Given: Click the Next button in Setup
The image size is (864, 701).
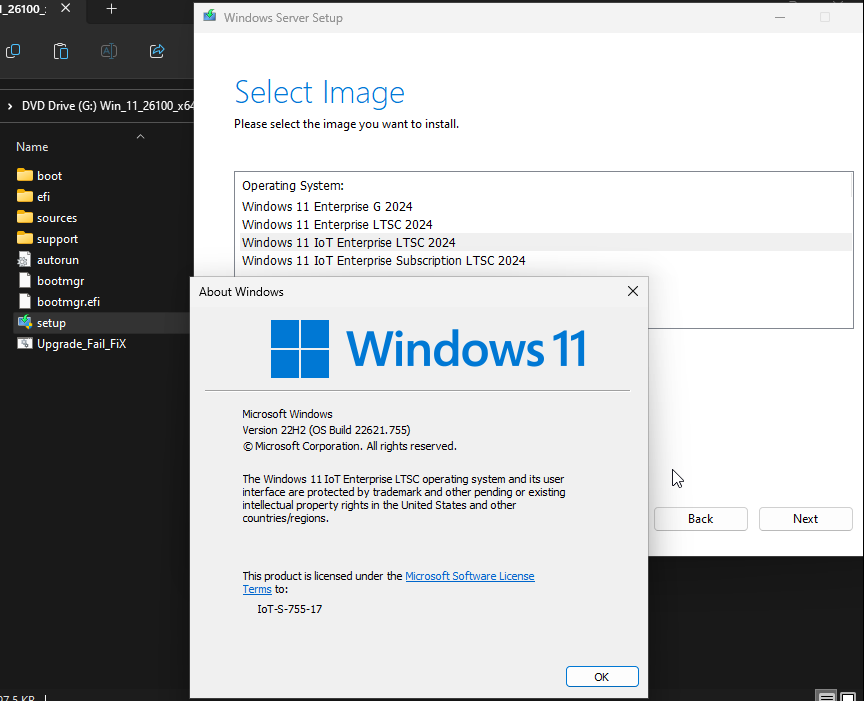Looking at the screenshot, I should [806, 519].
